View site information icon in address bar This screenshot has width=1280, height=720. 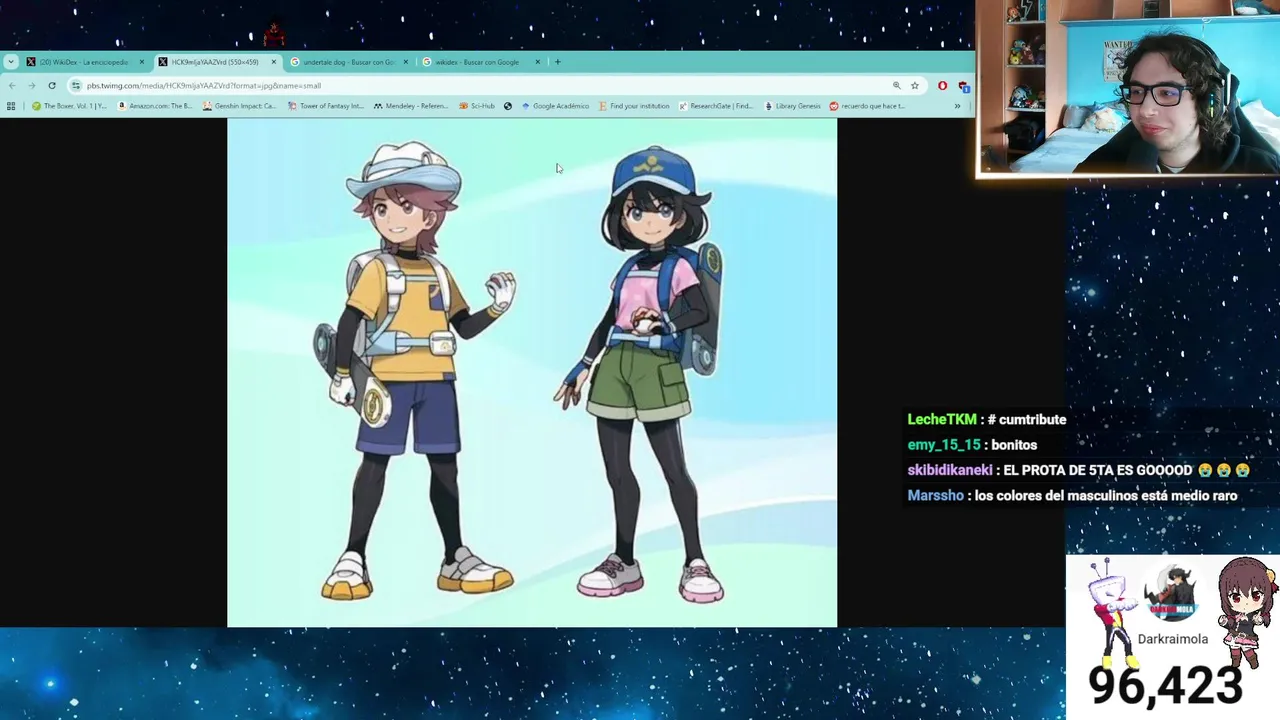pyautogui.click(x=76, y=86)
